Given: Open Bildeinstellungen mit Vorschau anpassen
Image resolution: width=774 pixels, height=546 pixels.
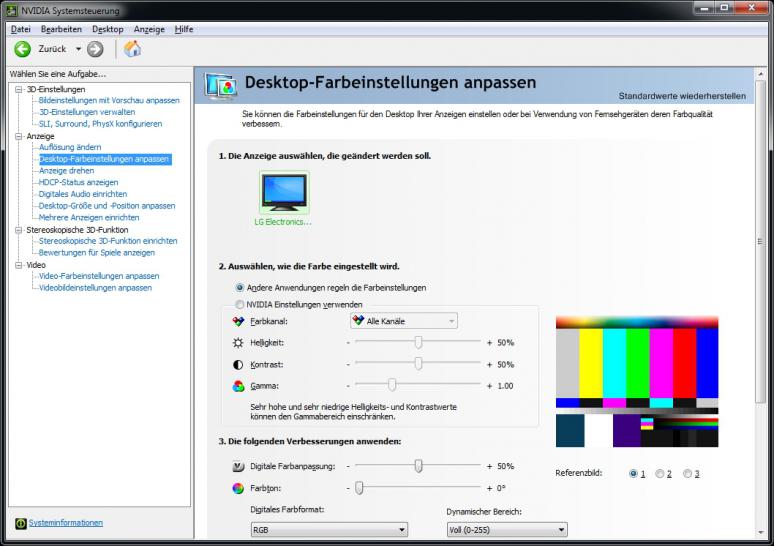Looking at the screenshot, I should (109, 100).
